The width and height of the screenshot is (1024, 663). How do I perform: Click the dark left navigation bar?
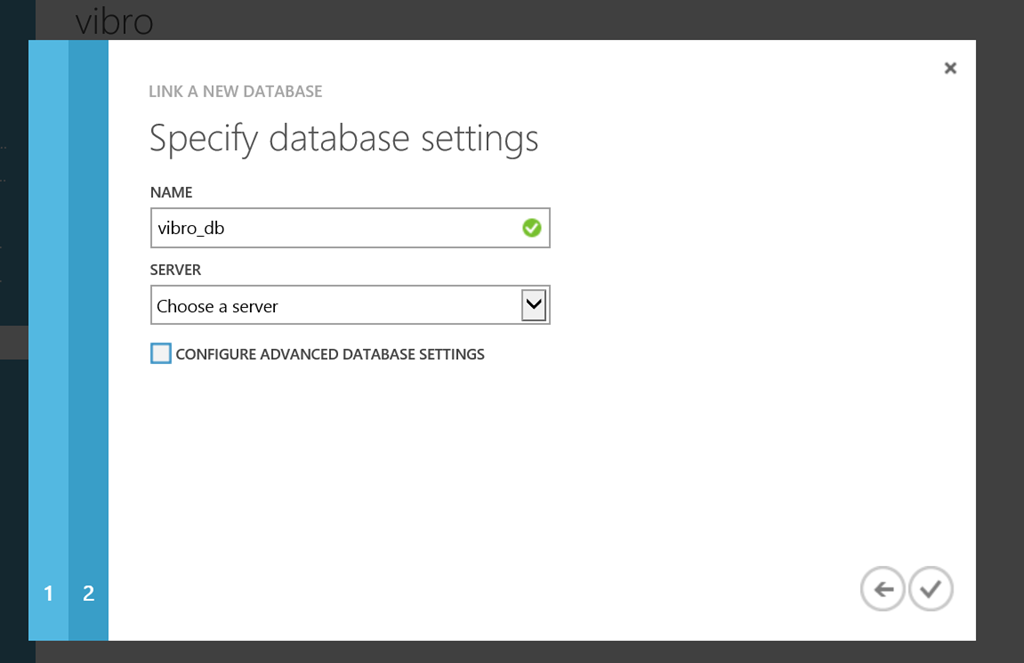[x=14, y=196]
